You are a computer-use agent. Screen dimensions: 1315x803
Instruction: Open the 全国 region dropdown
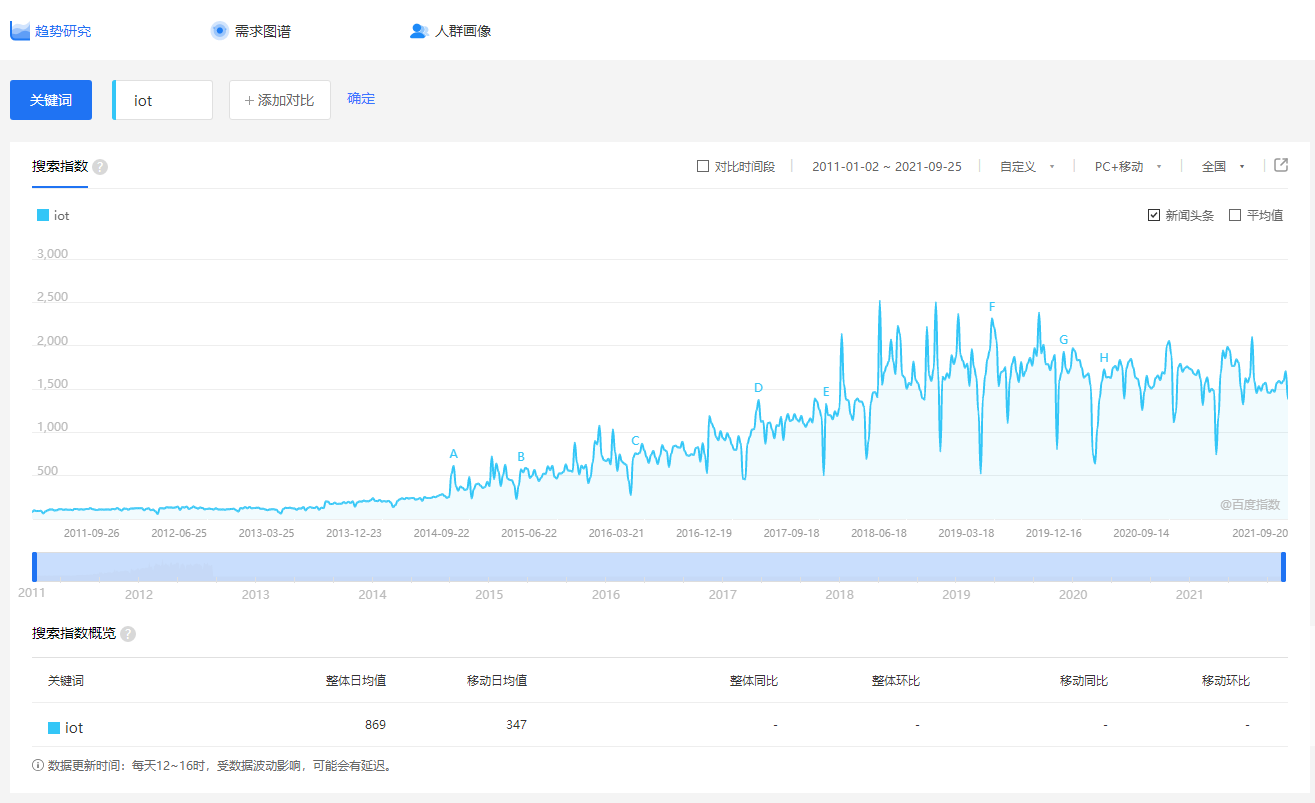[1222, 167]
